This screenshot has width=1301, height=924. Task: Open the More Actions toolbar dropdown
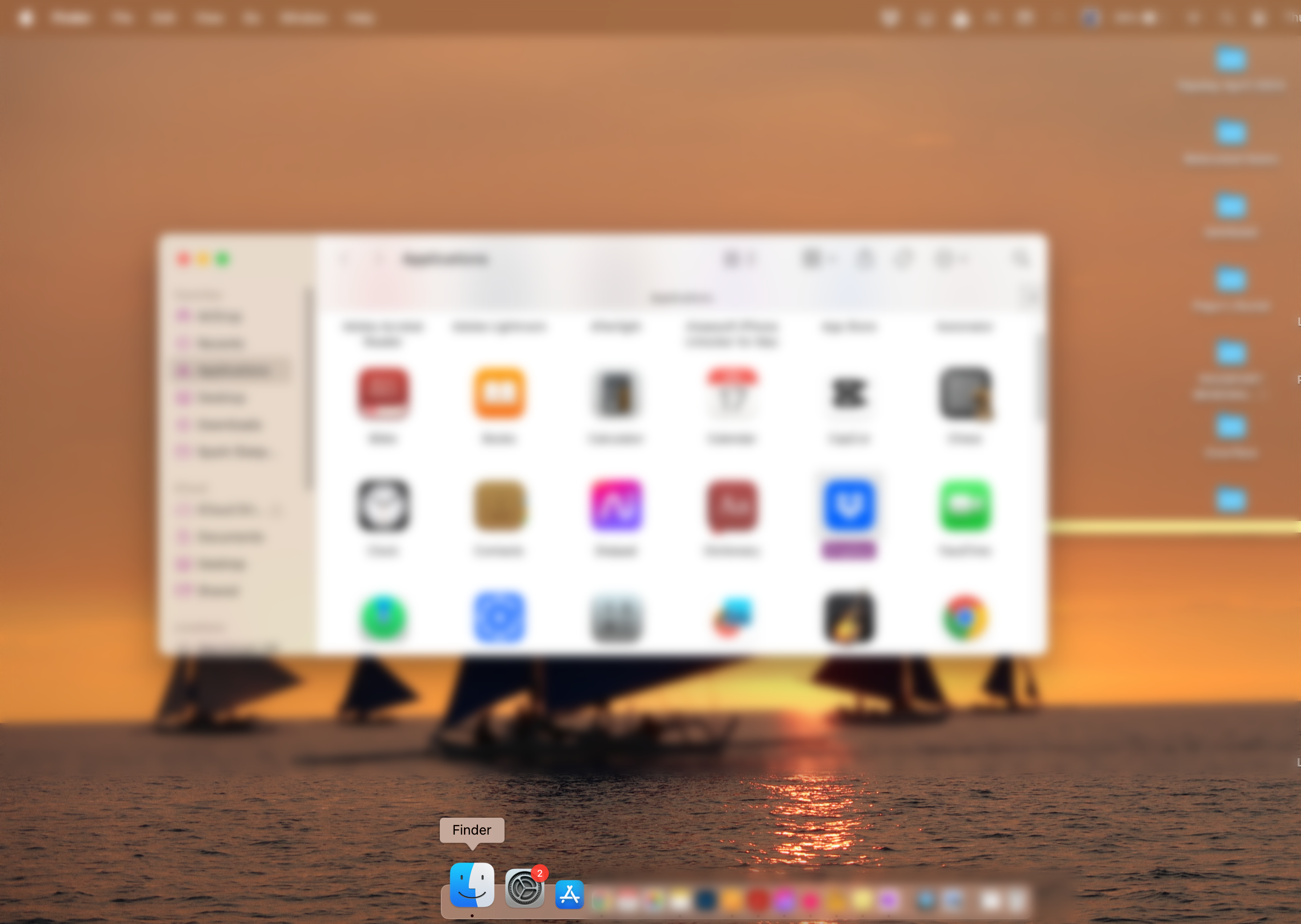click(x=950, y=260)
